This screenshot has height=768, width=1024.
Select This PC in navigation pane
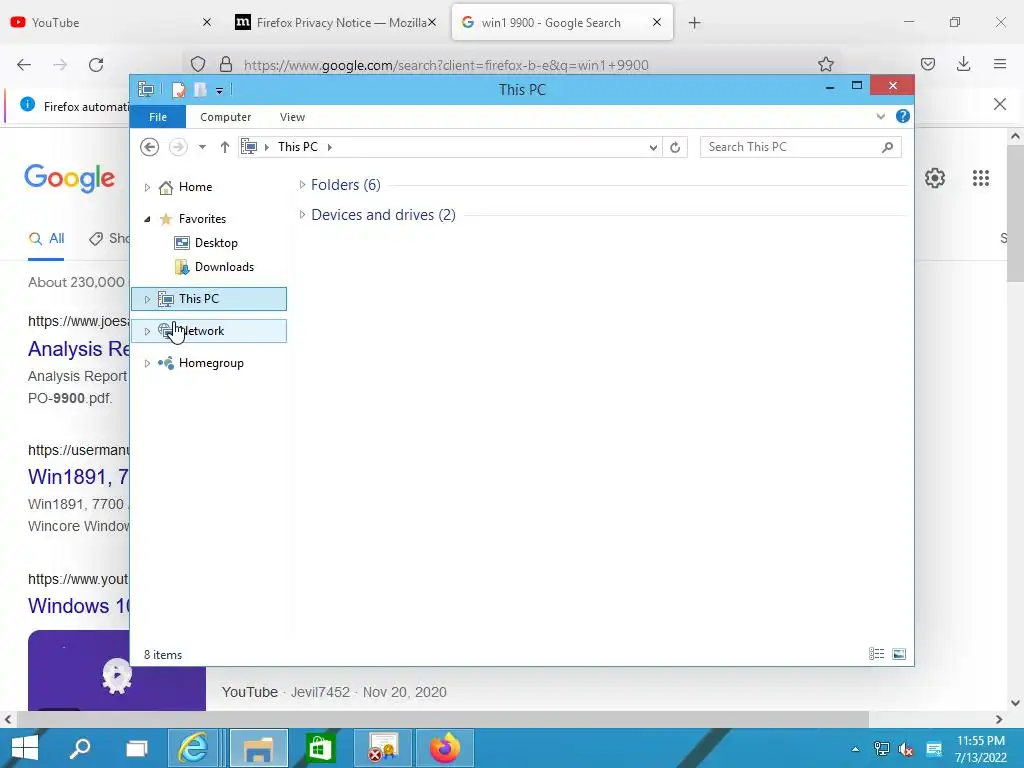(x=209, y=299)
